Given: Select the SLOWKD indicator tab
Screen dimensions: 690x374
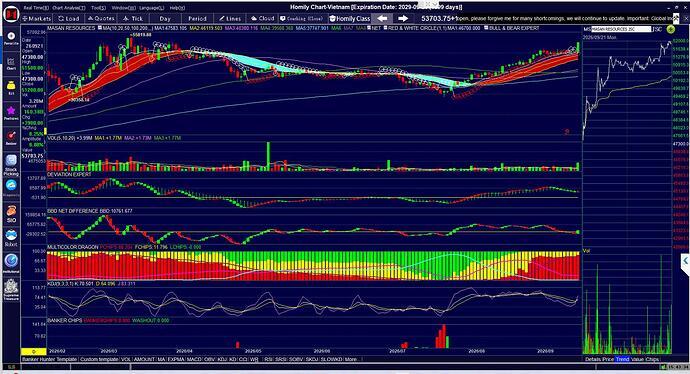Looking at the screenshot, I should [x=331, y=359].
